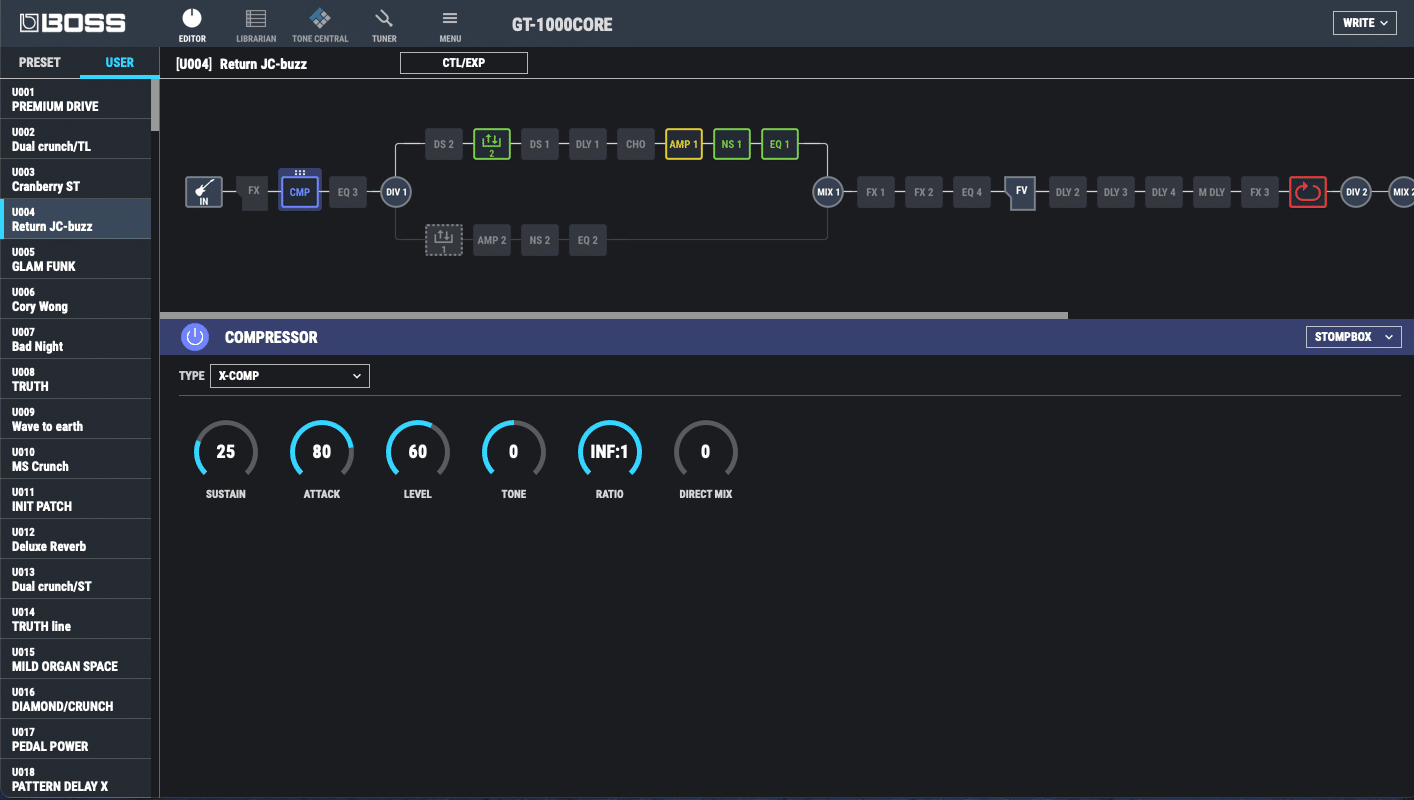Select the FX 1 block
The height and width of the screenshot is (800, 1414).
click(876, 192)
